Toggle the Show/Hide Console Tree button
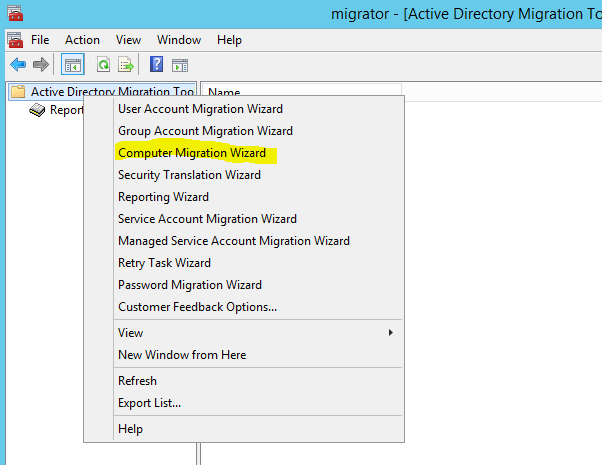The height and width of the screenshot is (465, 602). [72, 65]
